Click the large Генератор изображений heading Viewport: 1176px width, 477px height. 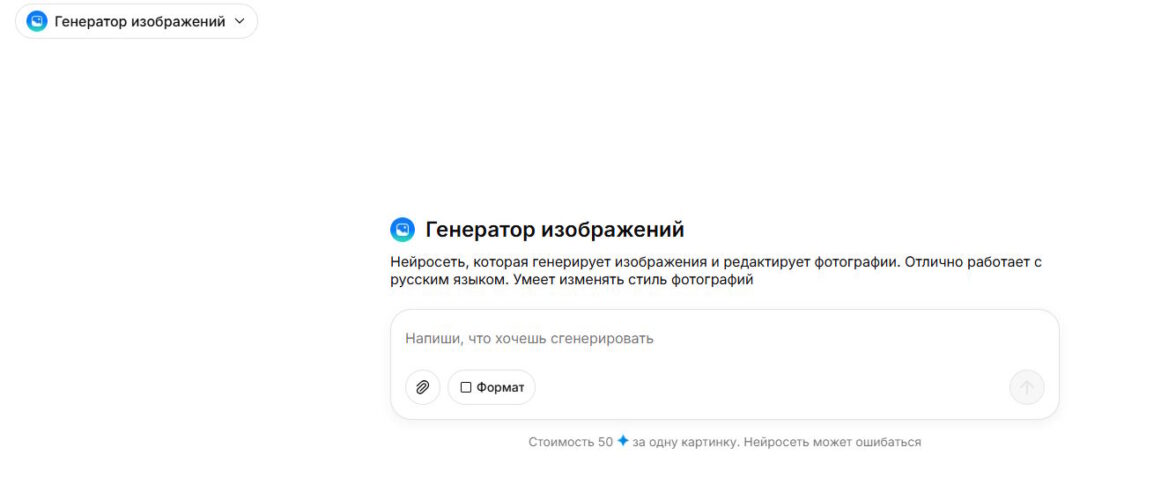554,230
